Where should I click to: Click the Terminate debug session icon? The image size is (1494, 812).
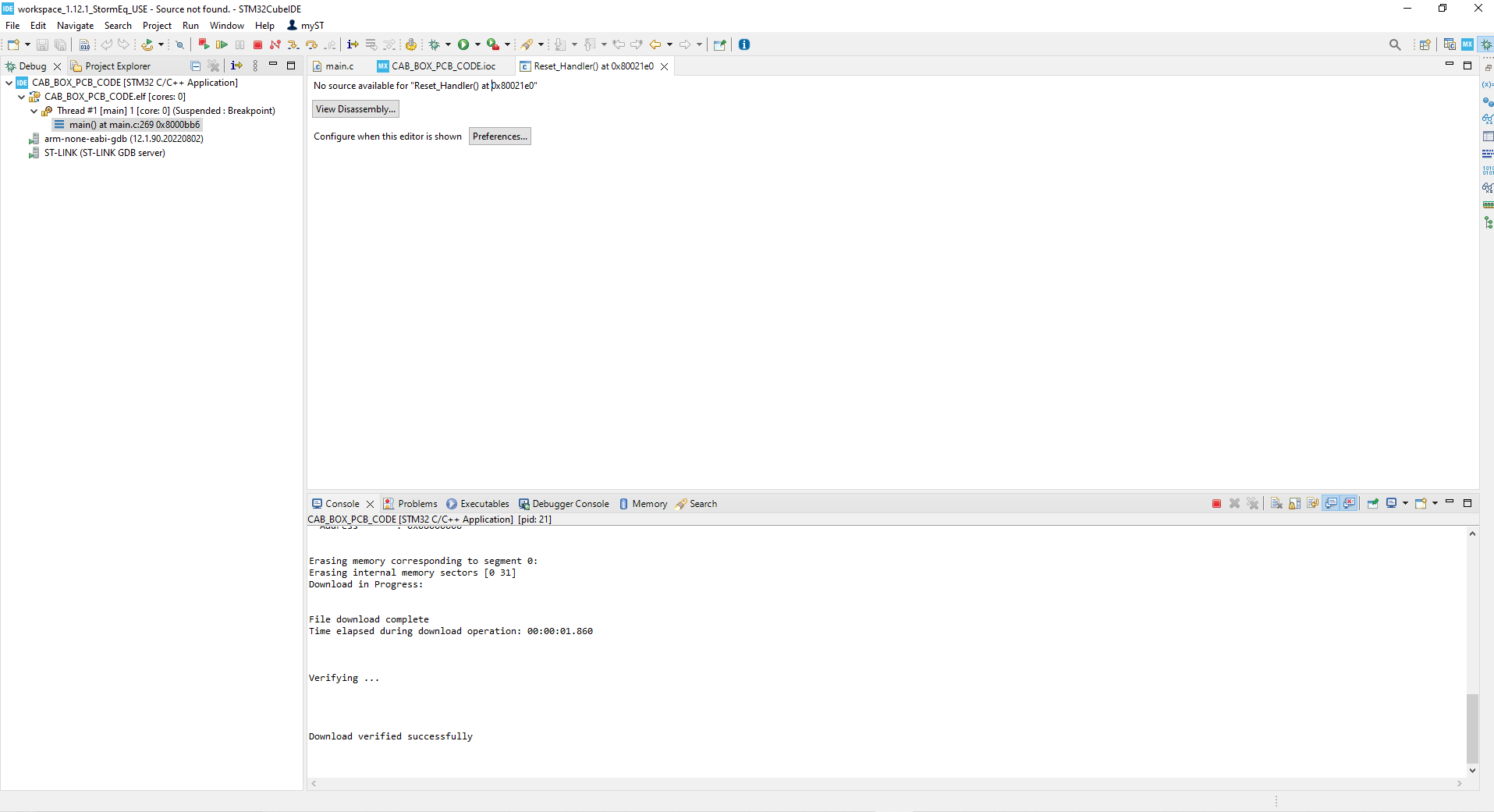tap(257, 44)
